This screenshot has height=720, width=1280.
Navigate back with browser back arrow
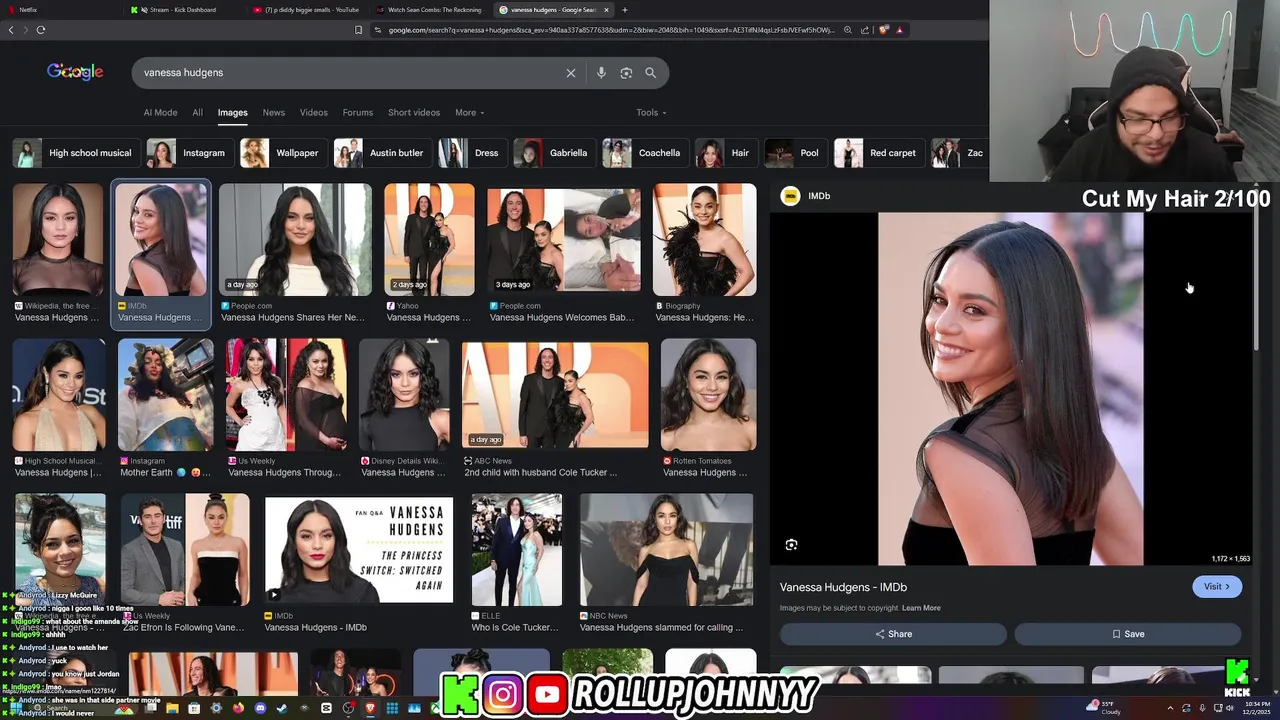(11, 30)
